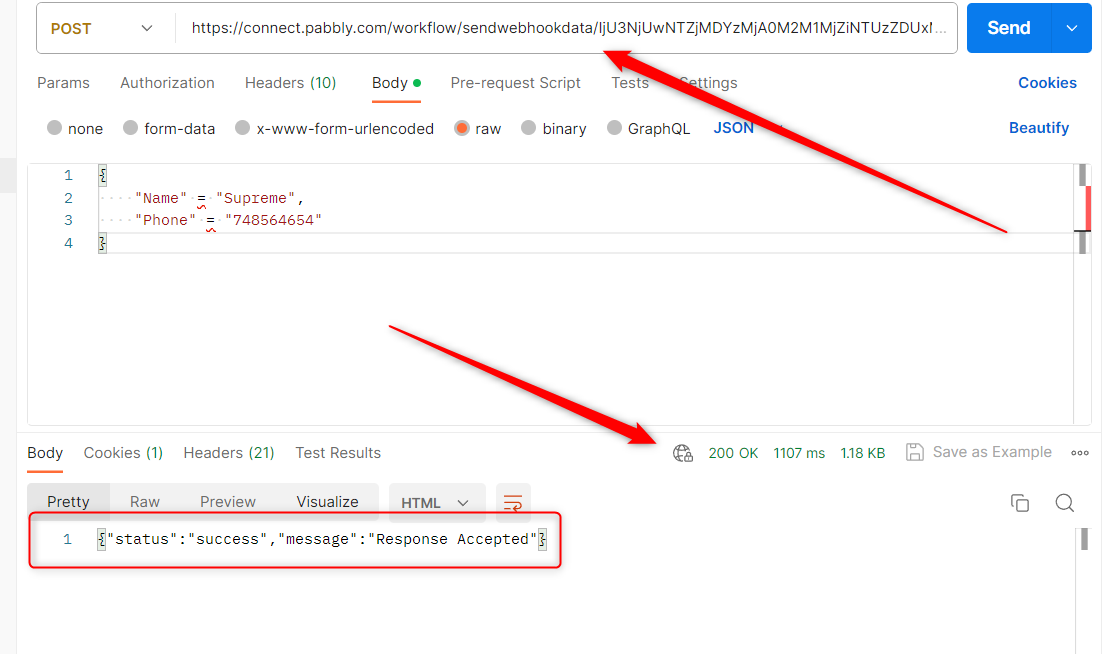1114x654 pixels.
Task: Switch to the Authorization tab
Action: pyautogui.click(x=167, y=83)
